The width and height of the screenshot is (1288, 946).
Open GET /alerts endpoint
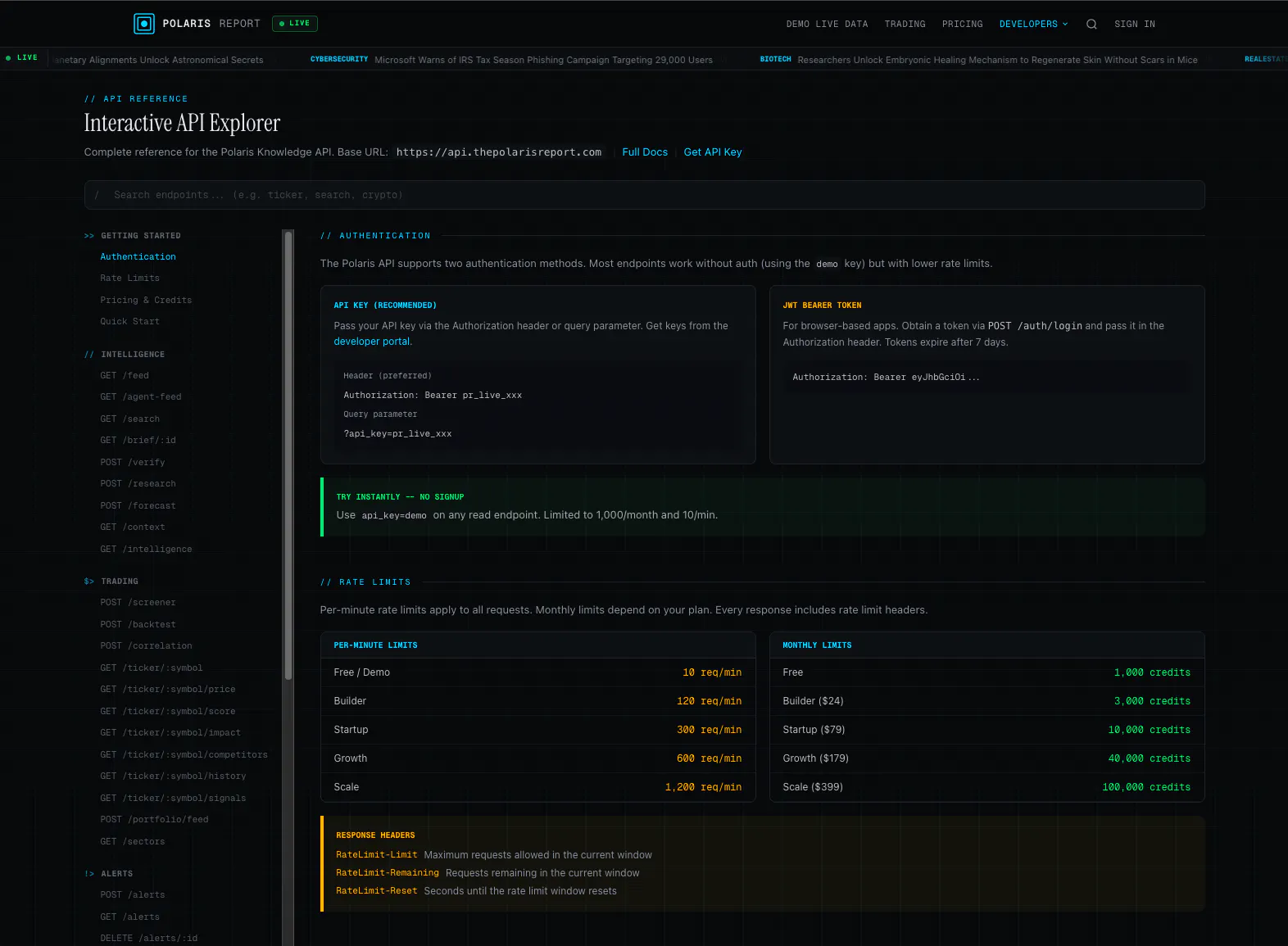(x=129, y=917)
